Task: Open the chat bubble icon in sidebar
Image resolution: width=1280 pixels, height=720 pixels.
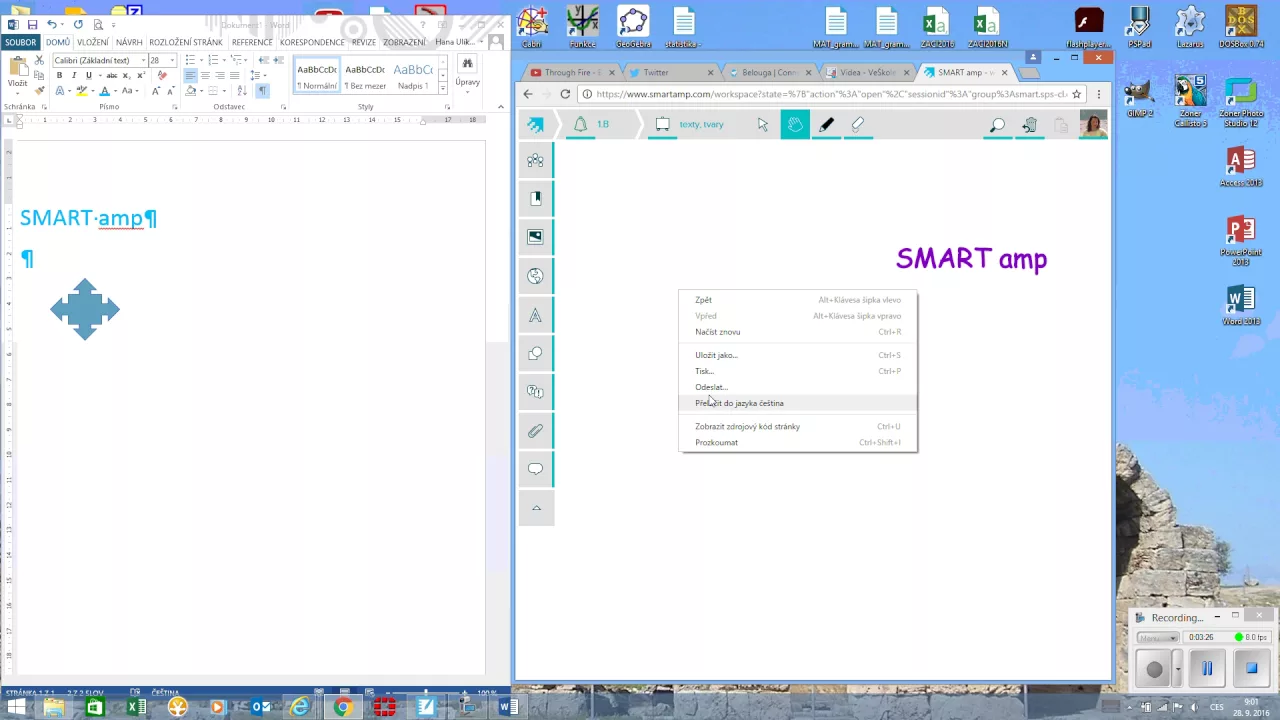Action: [536, 469]
